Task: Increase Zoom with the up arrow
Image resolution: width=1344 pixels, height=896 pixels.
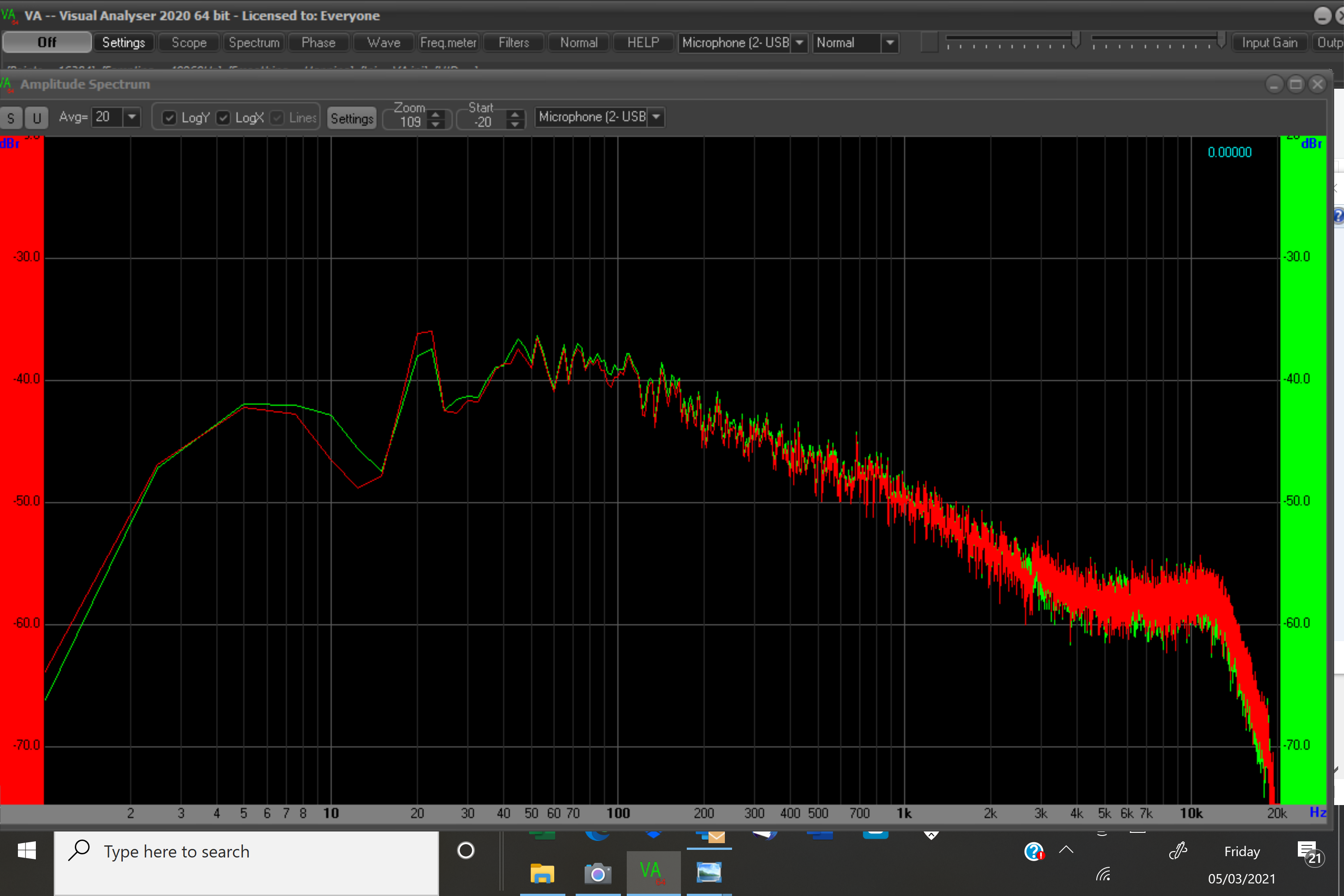Action: [x=436, y=114]
